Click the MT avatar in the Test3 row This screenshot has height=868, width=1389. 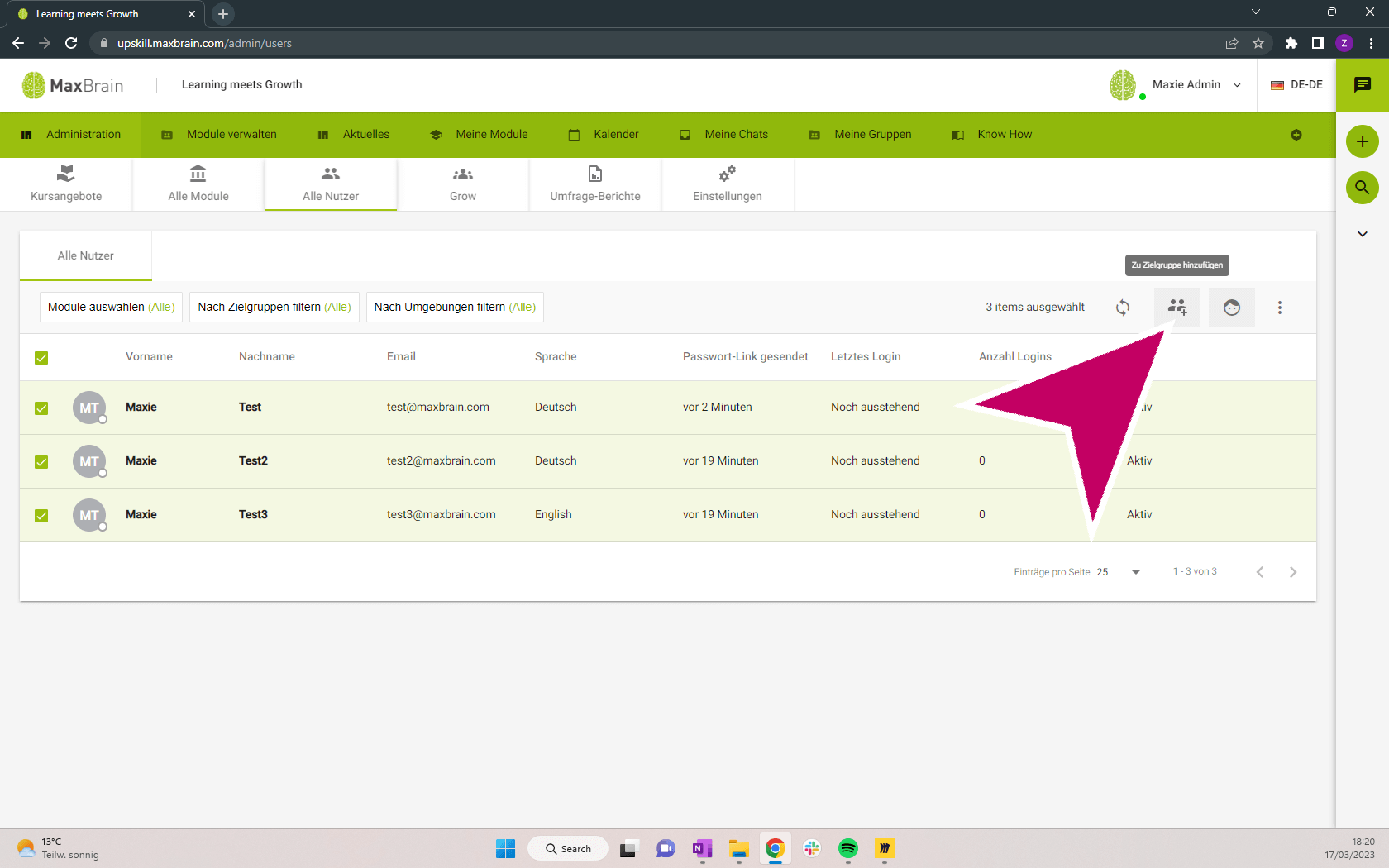tap(89, 515)
